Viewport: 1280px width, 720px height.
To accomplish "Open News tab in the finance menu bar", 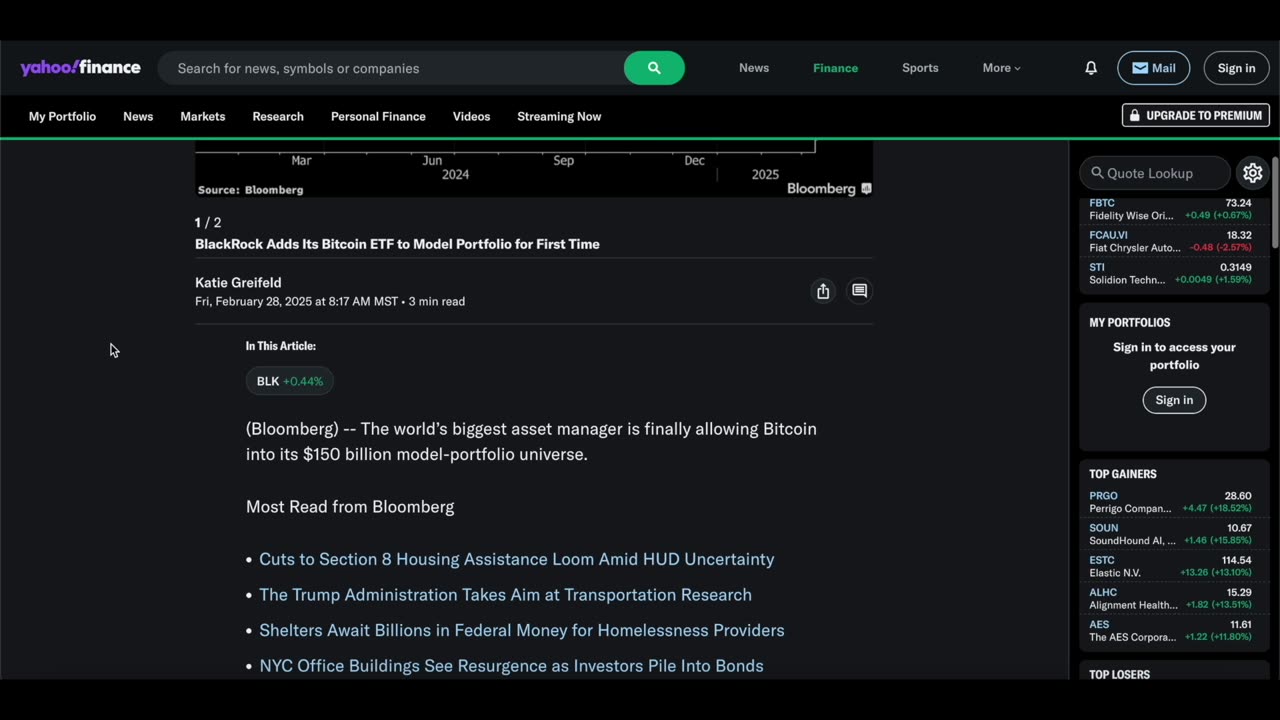I will pos(138,116).
